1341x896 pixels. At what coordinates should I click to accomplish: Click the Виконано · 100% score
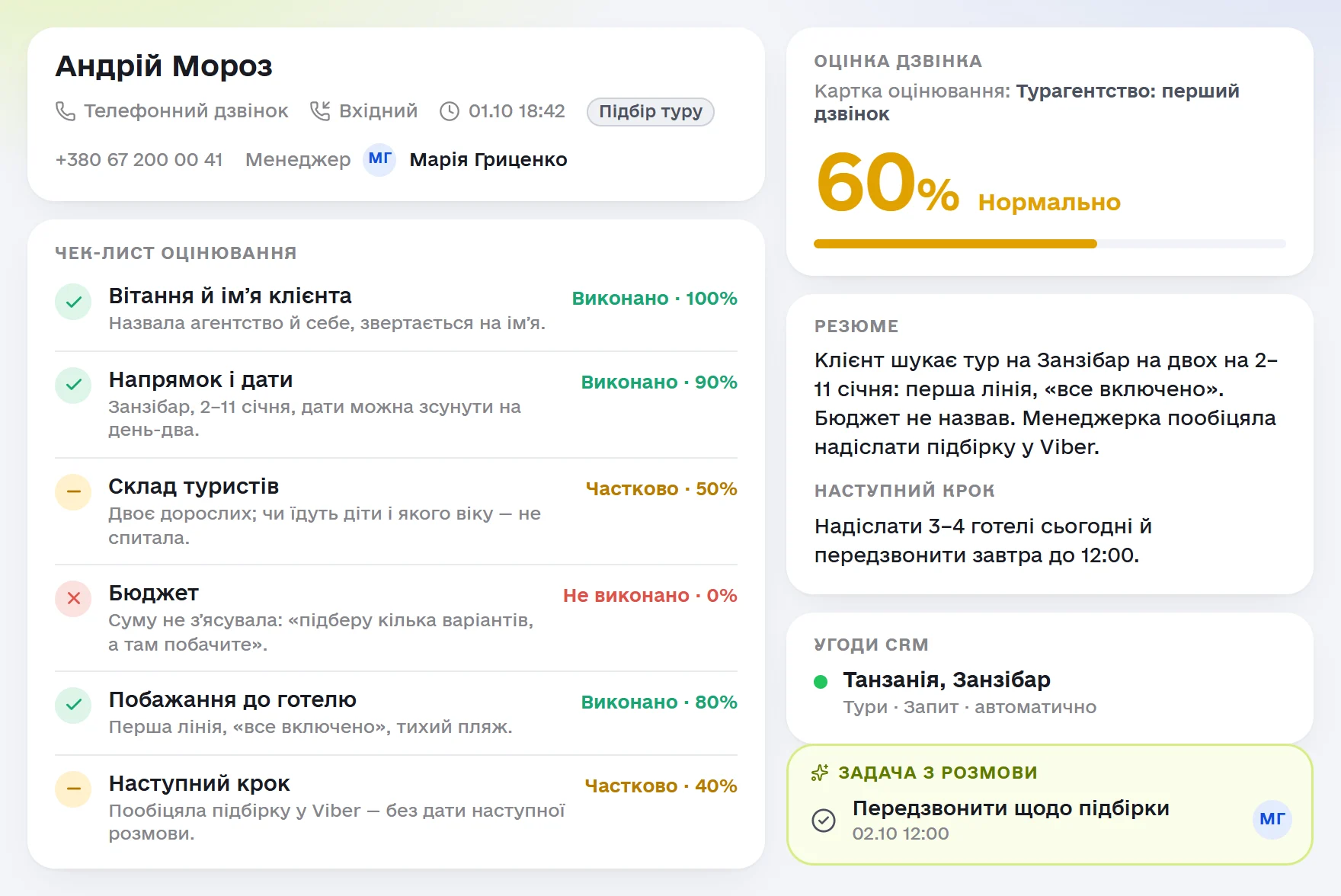point(654,298)
